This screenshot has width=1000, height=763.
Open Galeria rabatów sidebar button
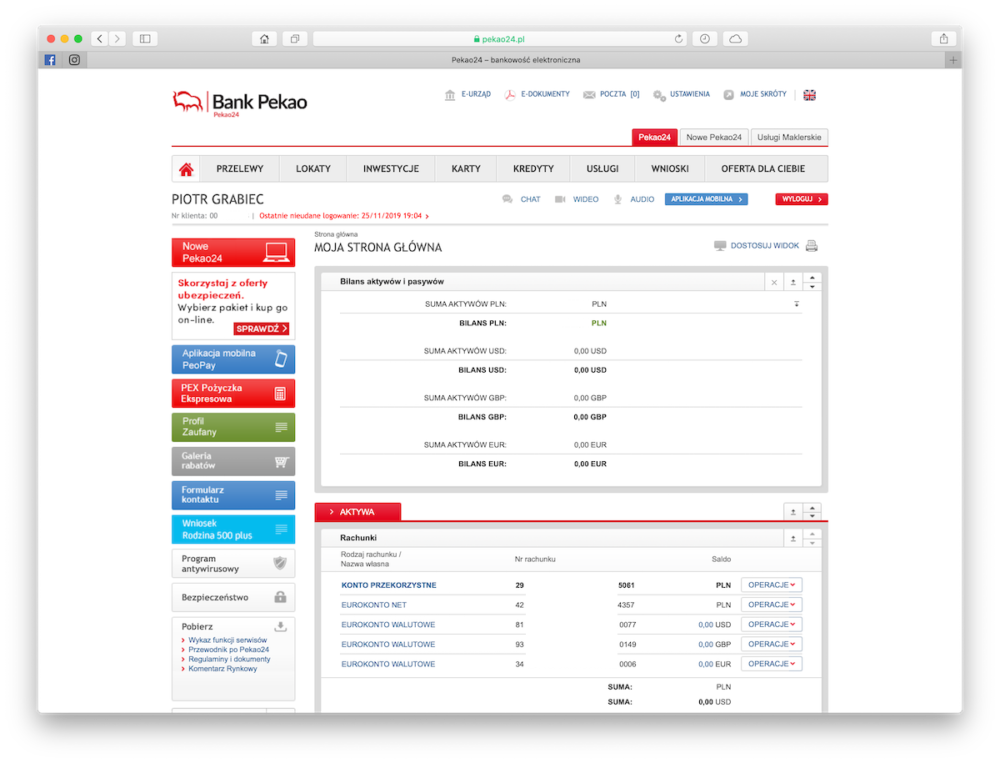point(233,461)
